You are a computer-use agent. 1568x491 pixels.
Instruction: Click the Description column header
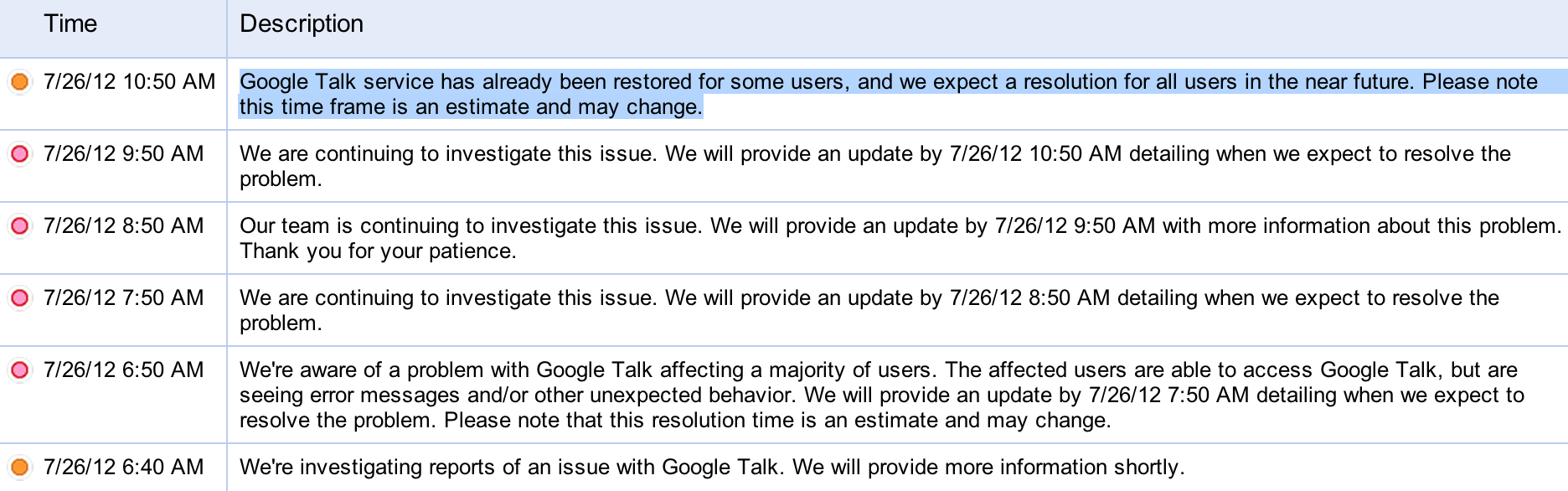[x=302, y=24]
